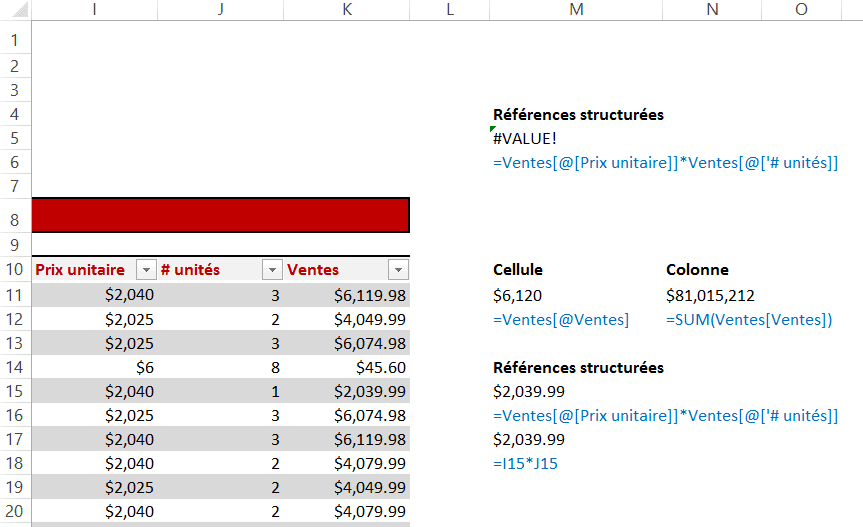
Task: Click the $6,120 cell under Cellule
Action: pos(518,295)
